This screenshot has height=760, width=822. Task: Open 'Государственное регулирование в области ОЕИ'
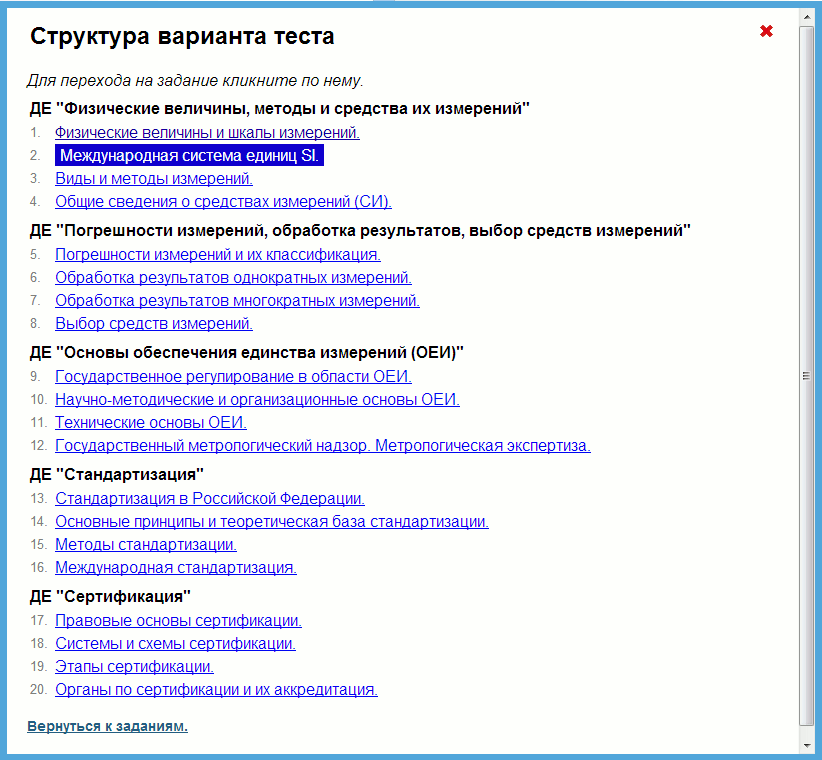(233, 377)
